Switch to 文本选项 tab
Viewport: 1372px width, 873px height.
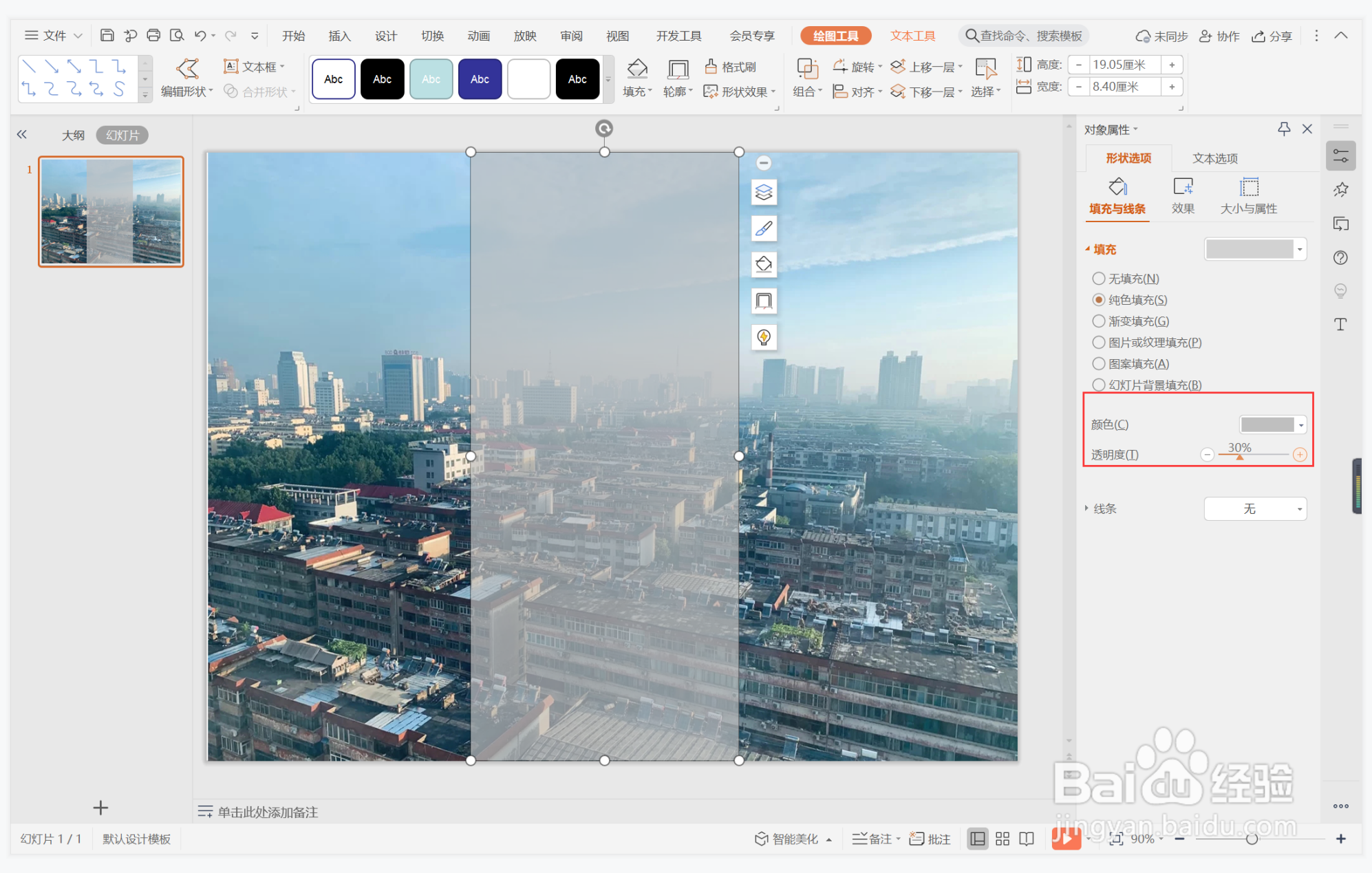(x=1214, y=158)
